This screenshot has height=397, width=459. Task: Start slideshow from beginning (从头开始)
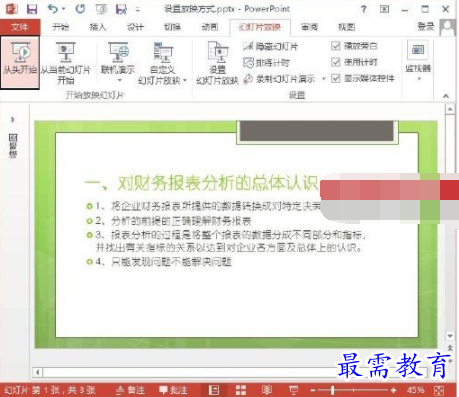click(x=20, y=63)
